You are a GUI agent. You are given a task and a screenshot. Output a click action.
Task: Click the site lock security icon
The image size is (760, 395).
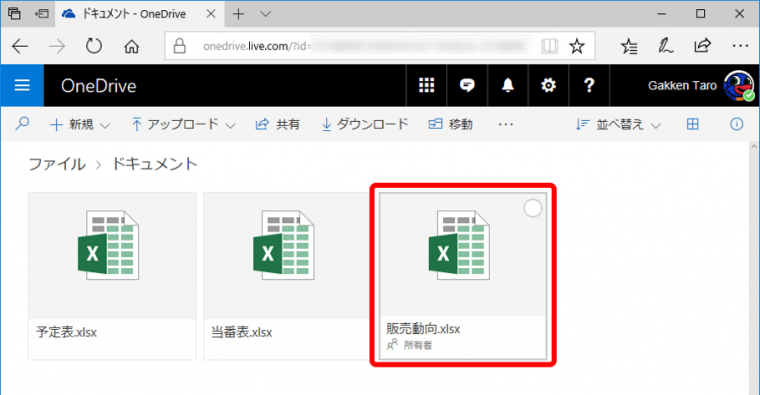[179, 47]
